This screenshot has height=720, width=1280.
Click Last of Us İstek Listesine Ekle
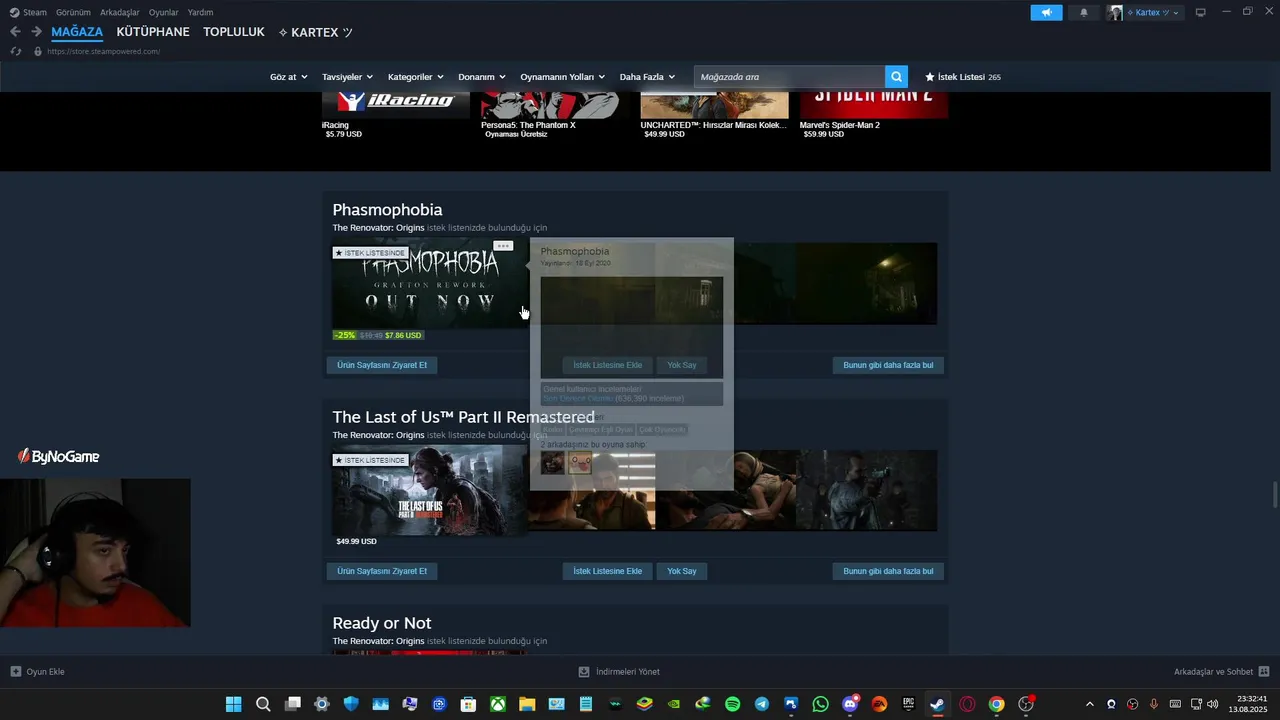[x=608, y=571]
